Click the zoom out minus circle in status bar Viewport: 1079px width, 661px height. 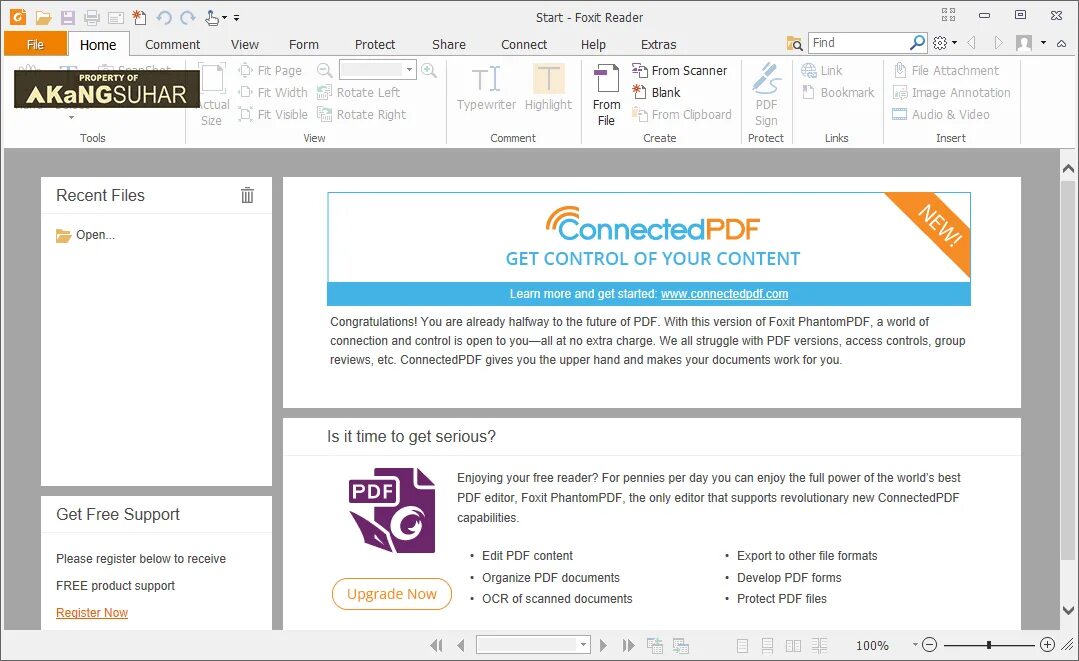pyautogui.click(x=930, y=644)
